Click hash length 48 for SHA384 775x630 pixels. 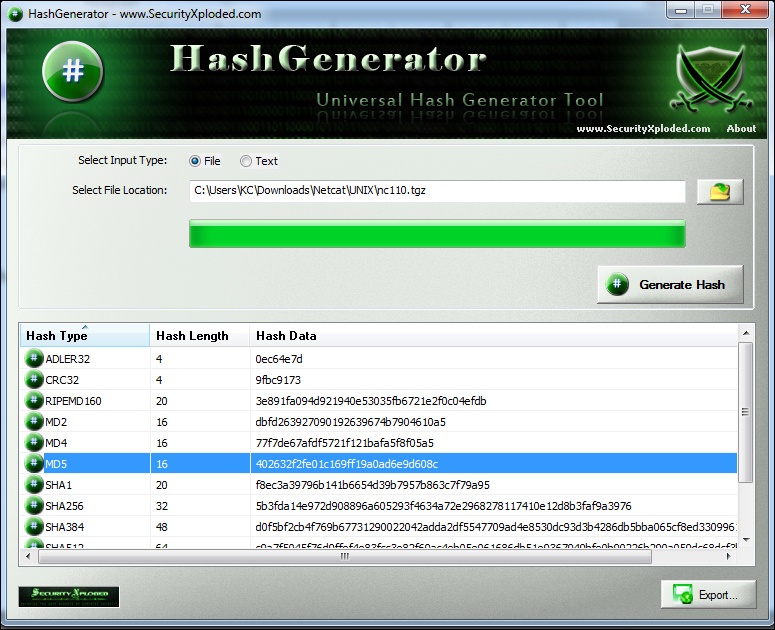(x=162, y=527)
